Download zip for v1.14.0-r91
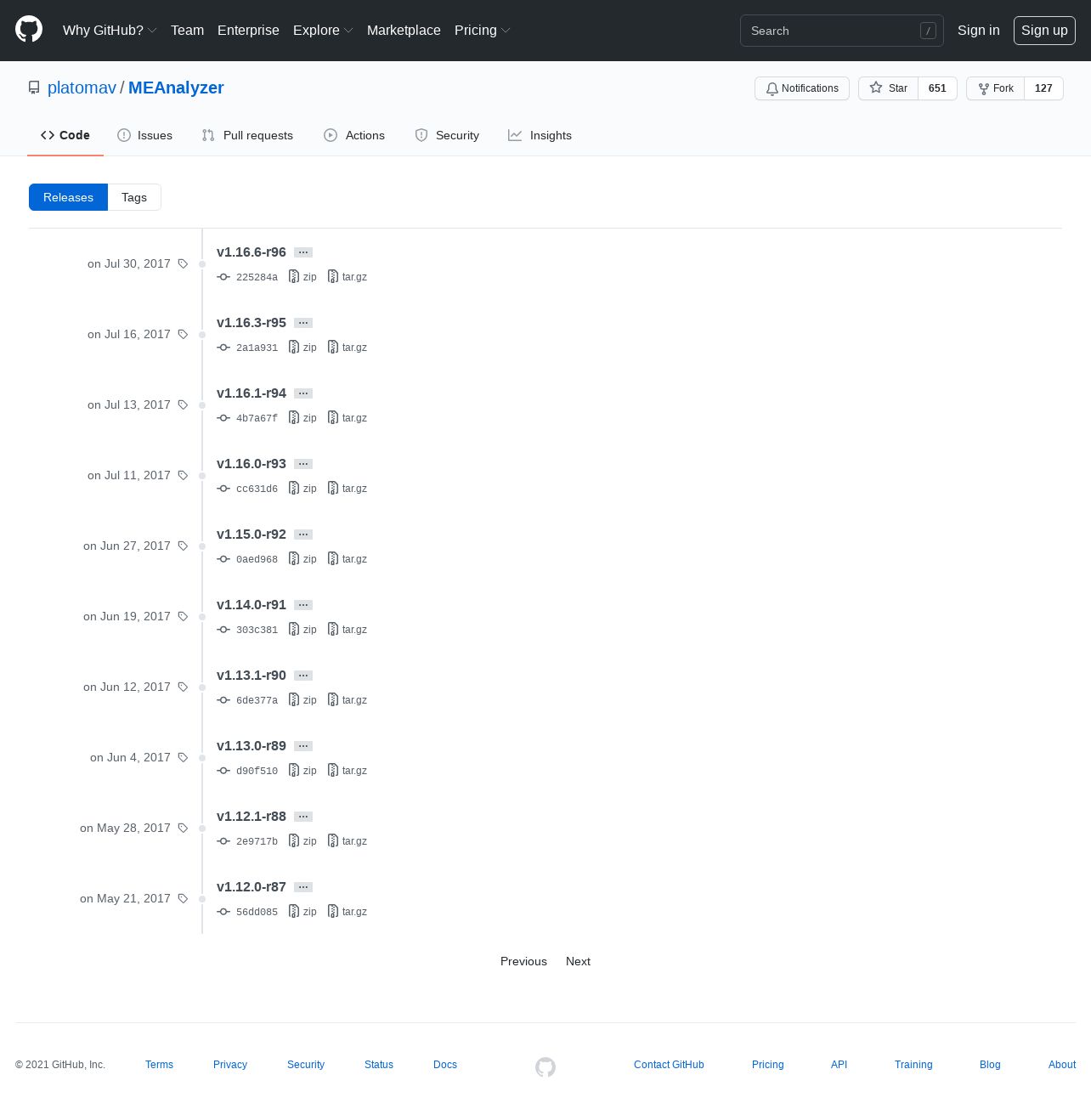1091x1120 pixels. (302, 630)
